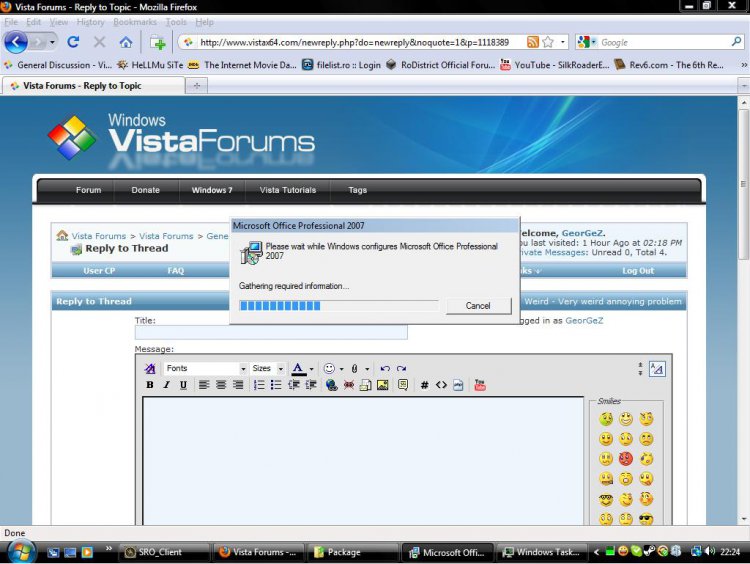Wrap selection in quote tags
750x564 pixels.
click(x=403, y=385)
